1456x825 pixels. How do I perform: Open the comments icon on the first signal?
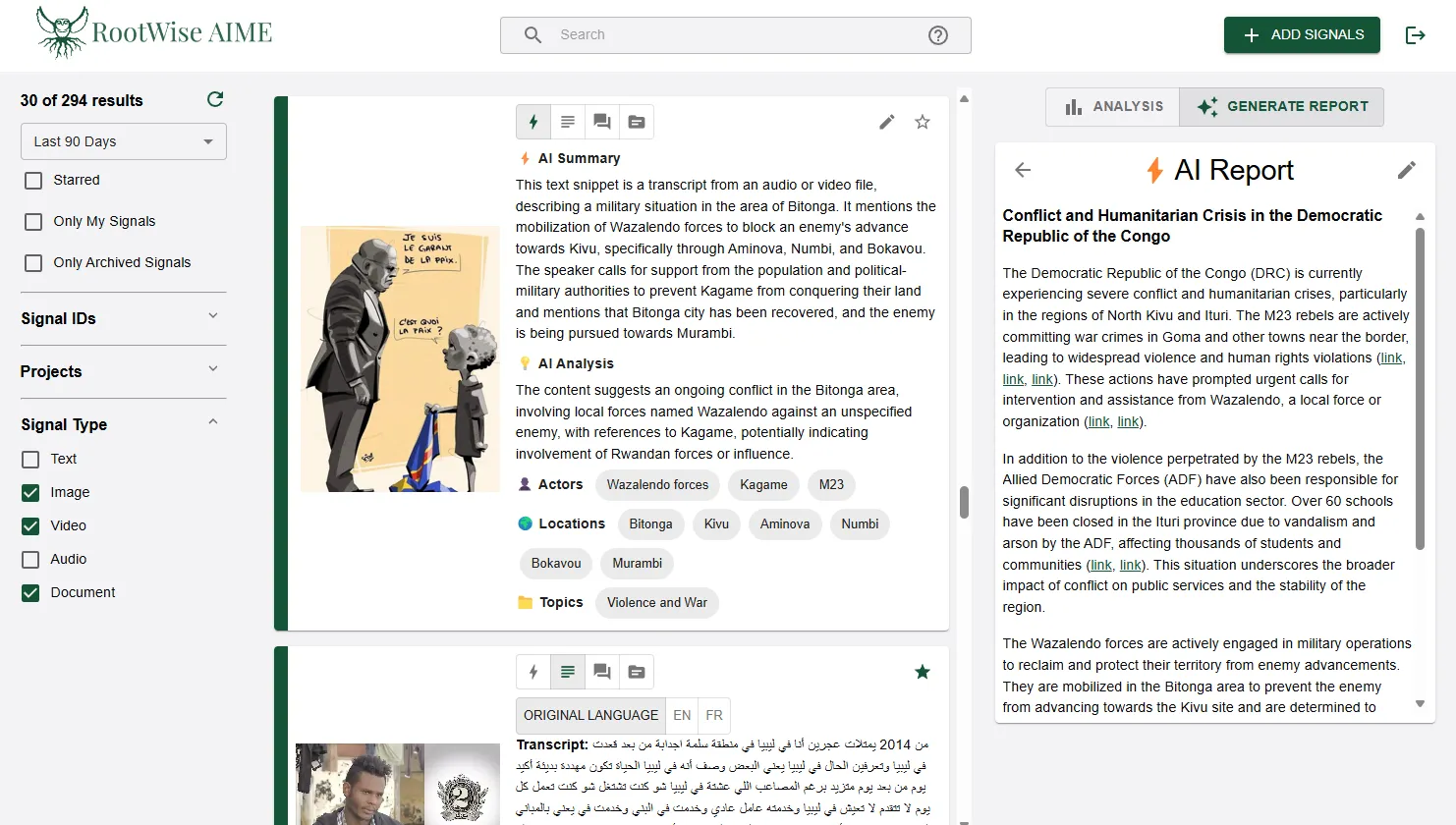click(x=602, y=121)
